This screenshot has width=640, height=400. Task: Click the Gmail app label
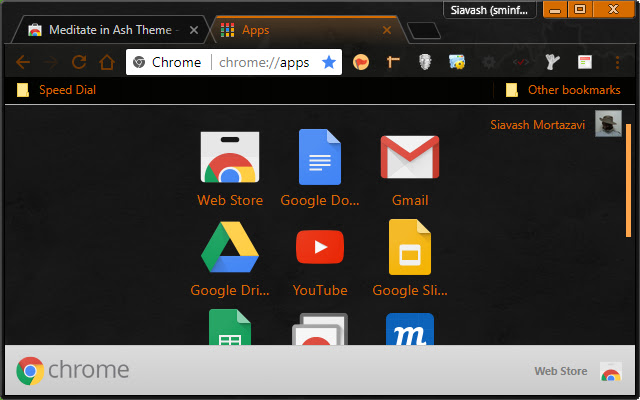point(410,200)
